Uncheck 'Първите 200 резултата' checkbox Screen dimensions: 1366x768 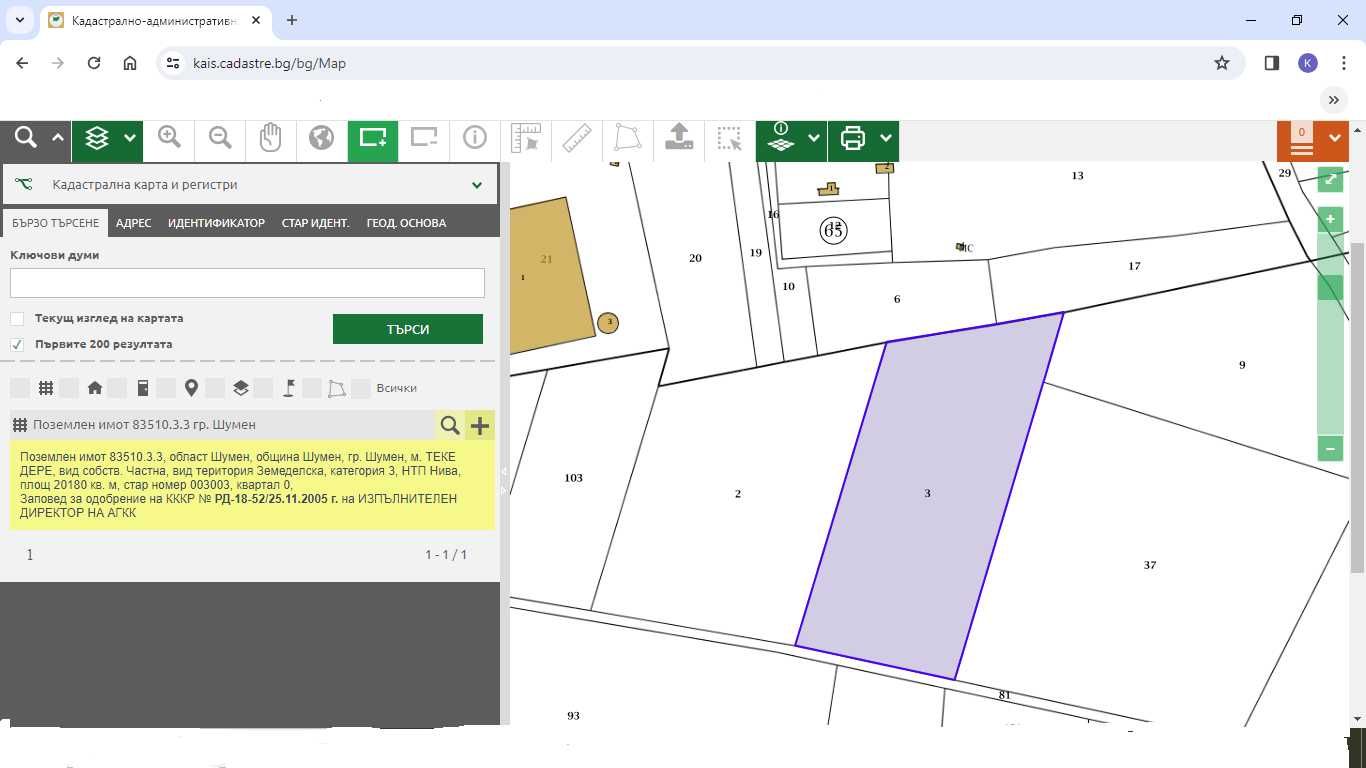pyautogui.click(x=17, y=345)
